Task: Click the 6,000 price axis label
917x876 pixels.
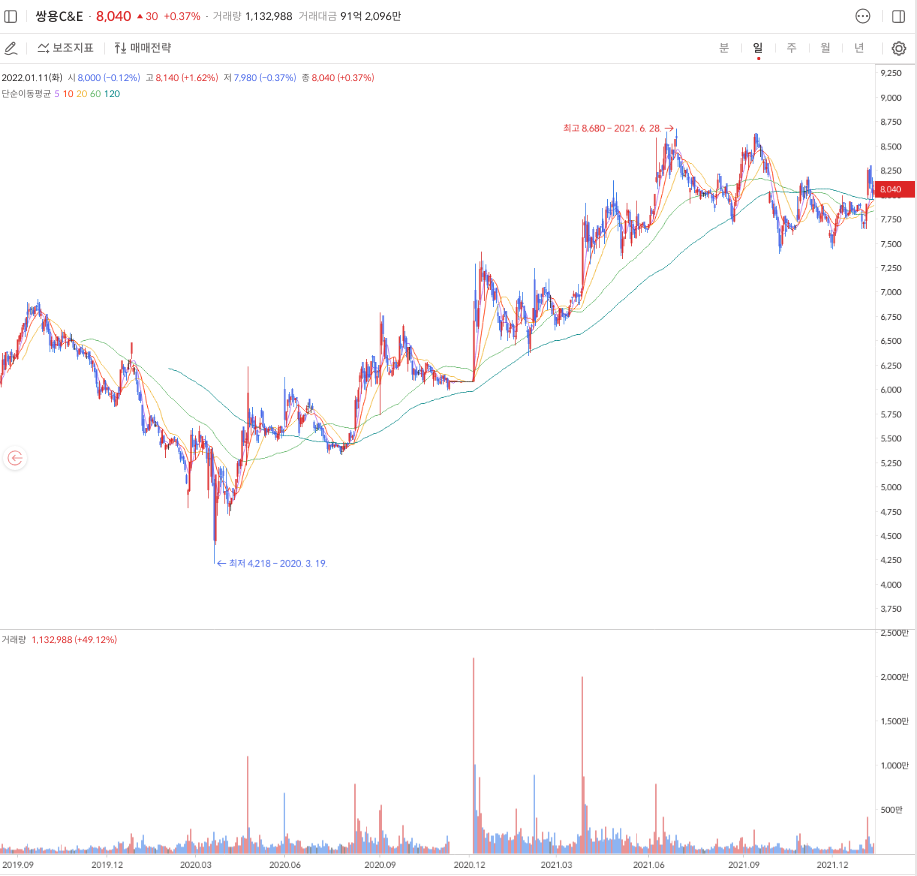Action: pyautogui.click(x=891, y=389)
